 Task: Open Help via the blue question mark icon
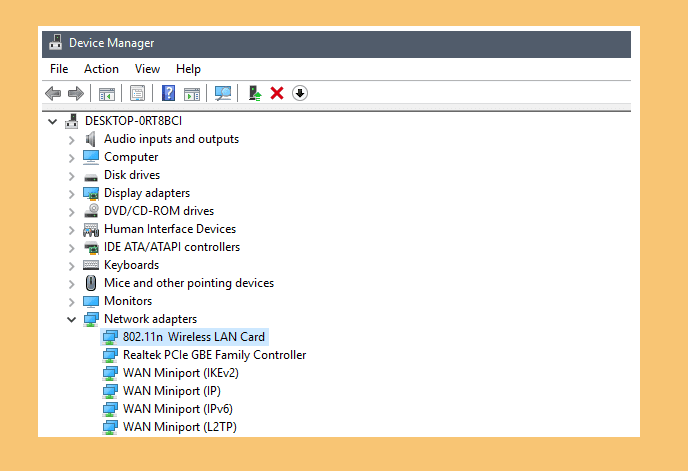click(168, 93)
